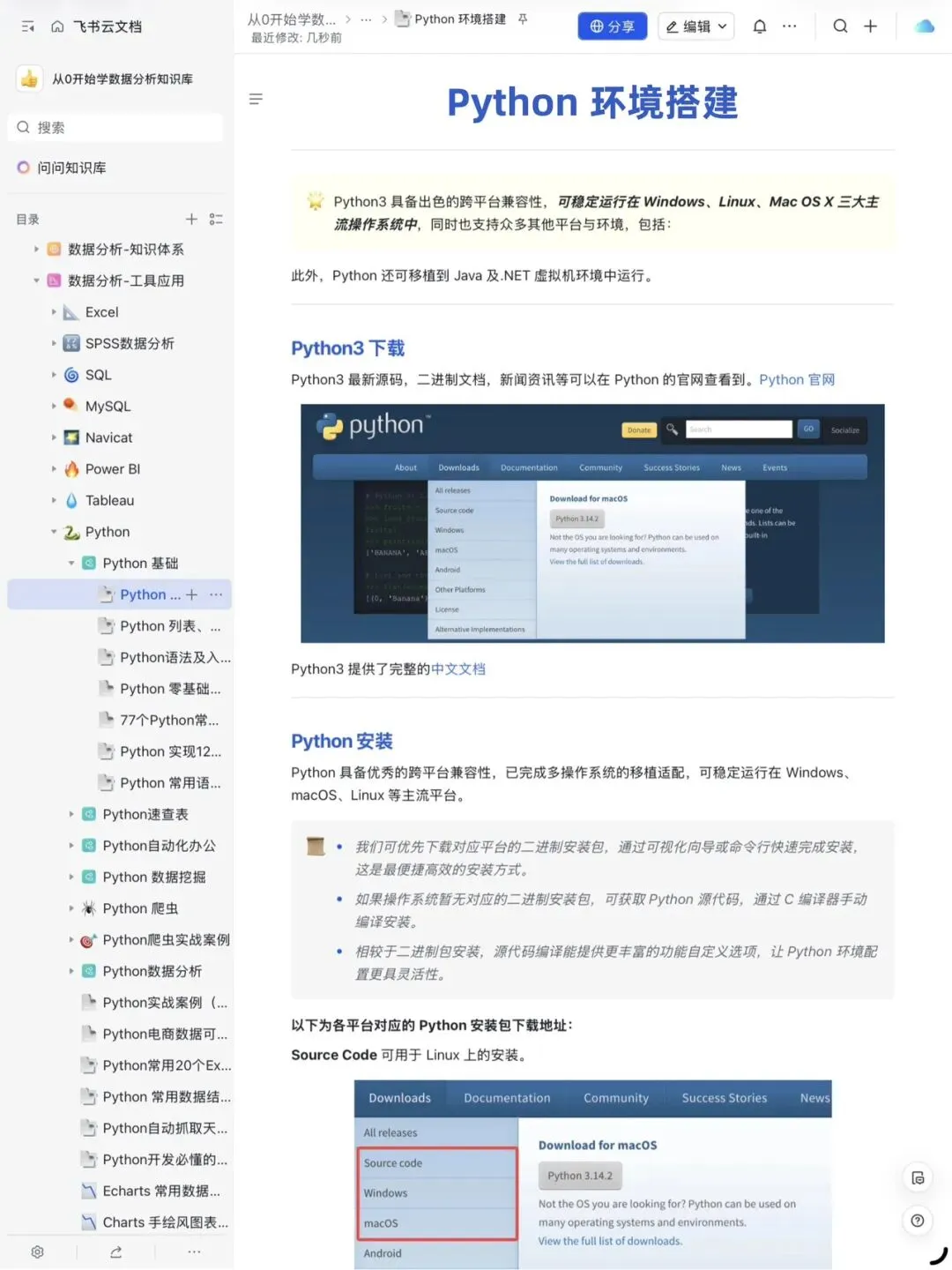Create new document with plus icon
The height and width of the screenshot is (1270, 952).
[871, 26]
